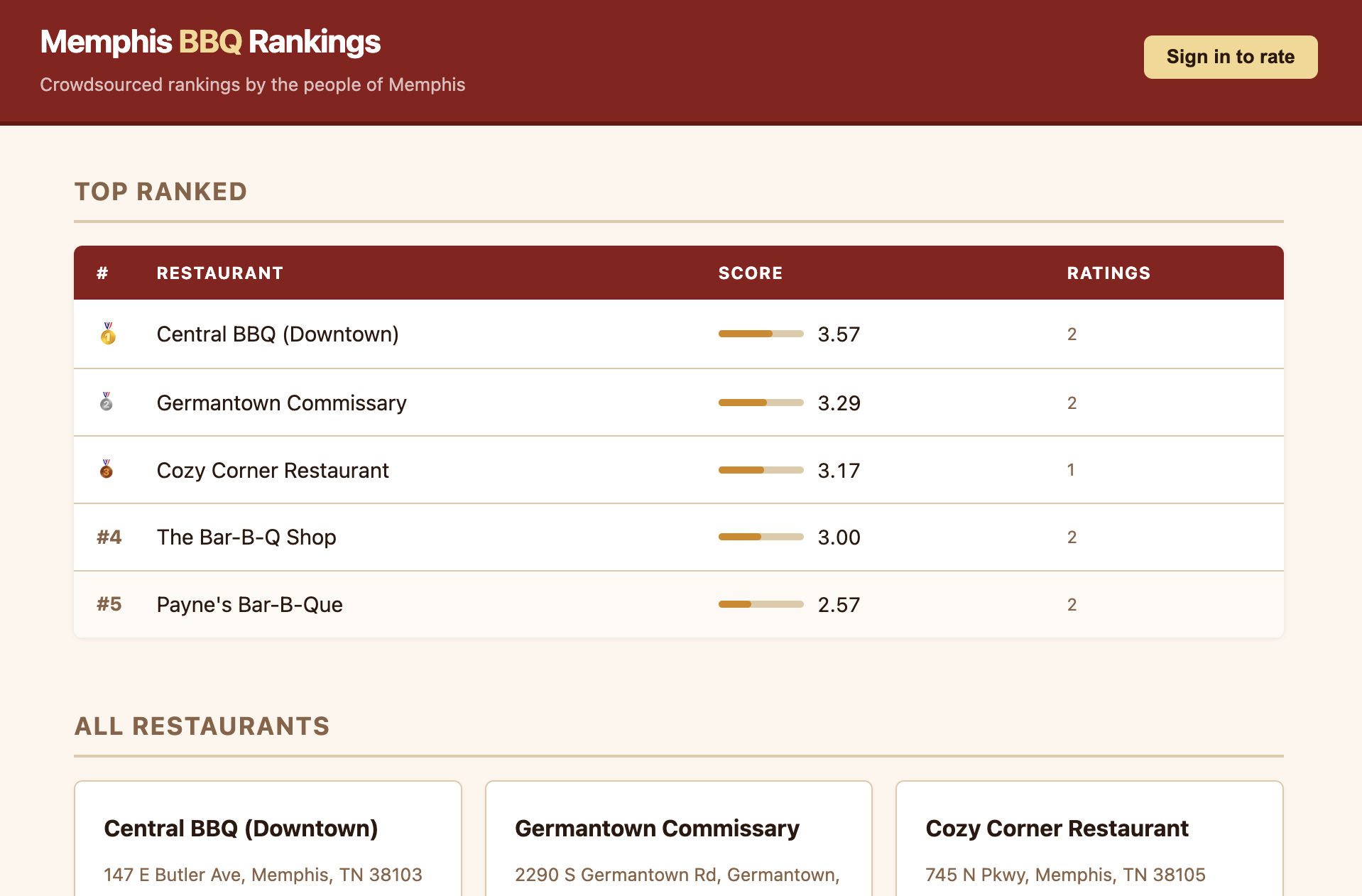Click the 3.17 score value
The image size is (1362, 896).
tap(839, 470)
